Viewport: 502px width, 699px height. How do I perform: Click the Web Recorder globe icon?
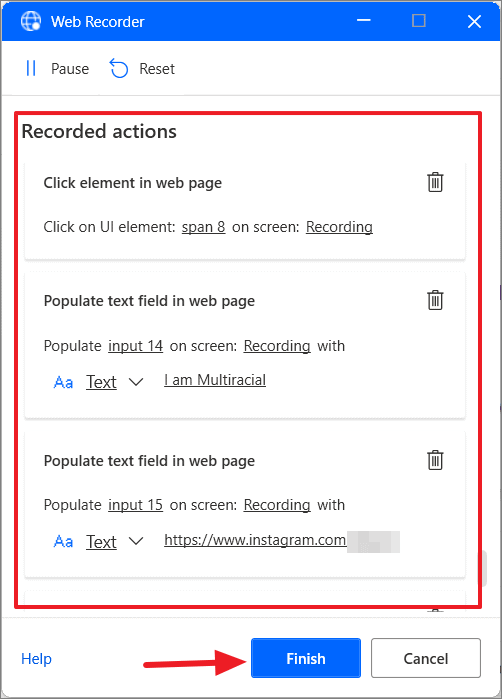click(31, 21)
